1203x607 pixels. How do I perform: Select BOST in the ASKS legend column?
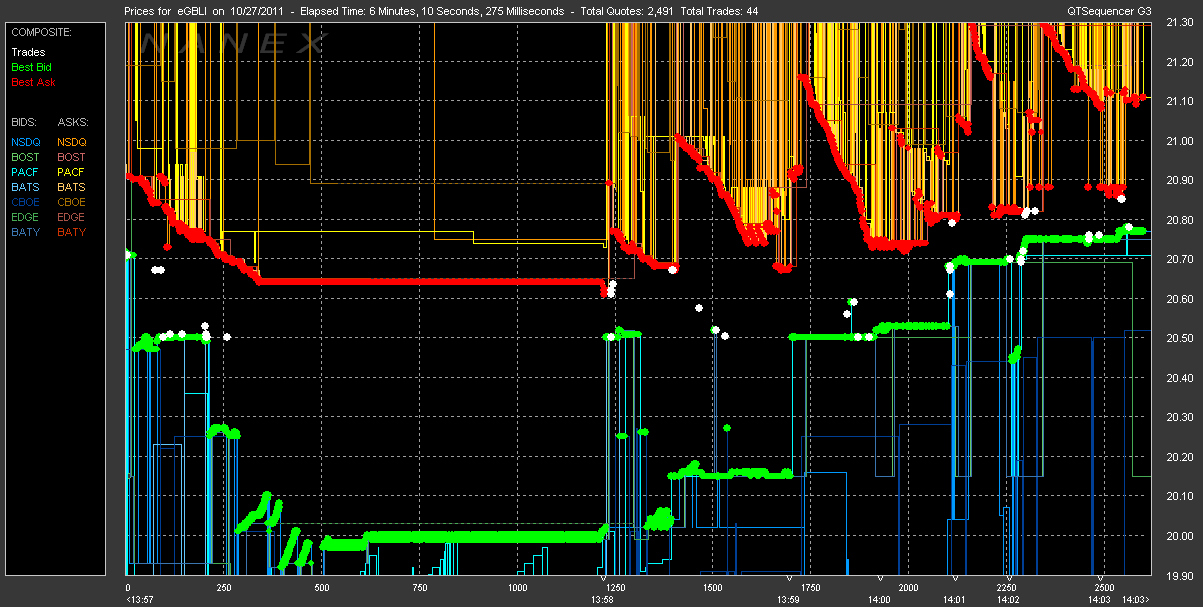[72, 157]
